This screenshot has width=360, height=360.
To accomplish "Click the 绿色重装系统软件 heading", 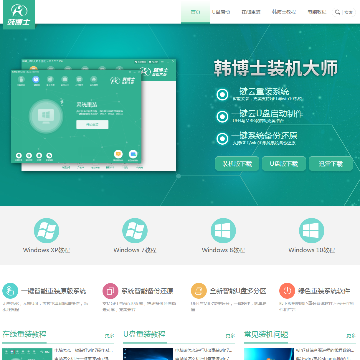I will pyautogui.click(x=324, y=291).
